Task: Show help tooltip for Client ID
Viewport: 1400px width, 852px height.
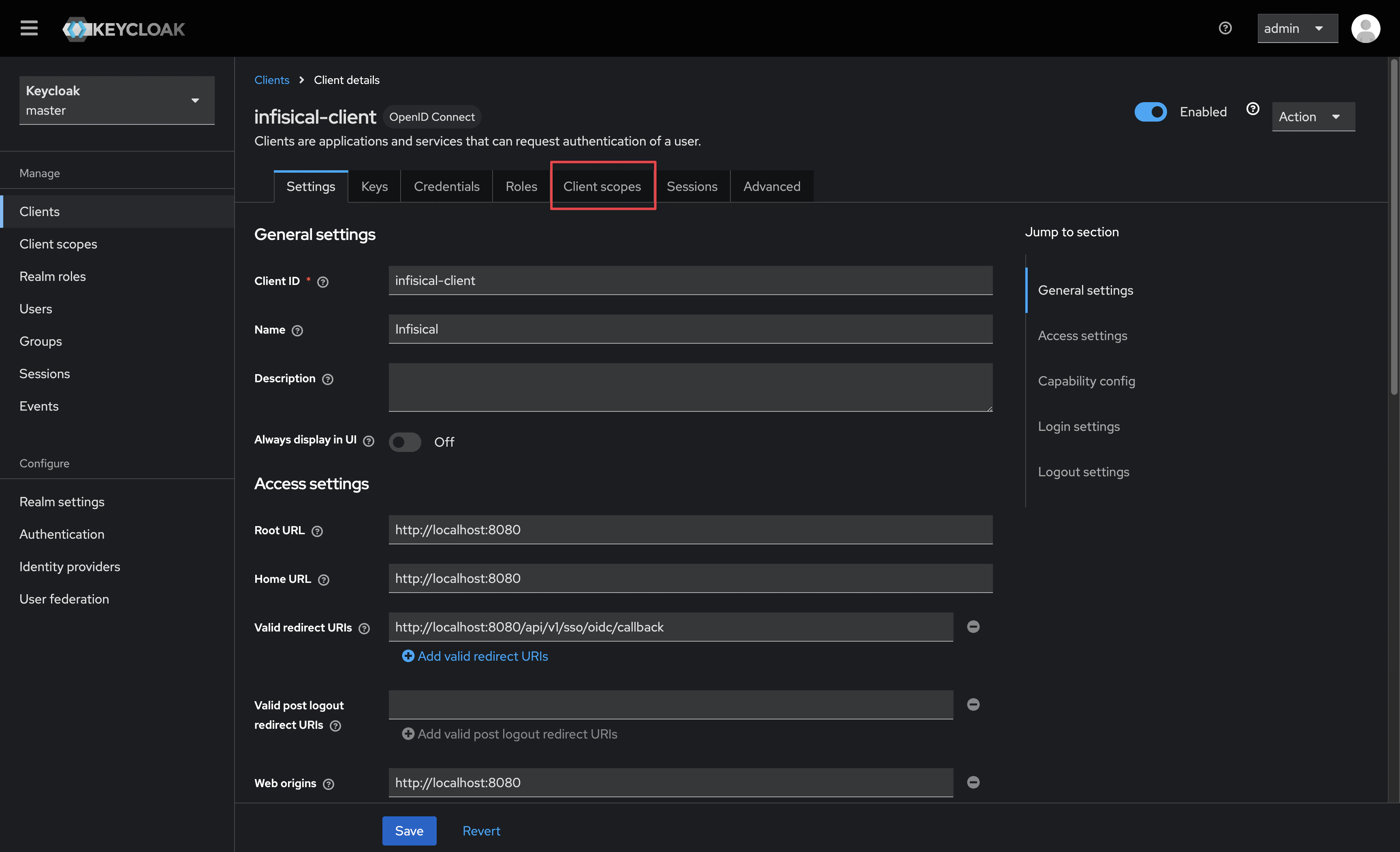Action: (x=323, y=282)
